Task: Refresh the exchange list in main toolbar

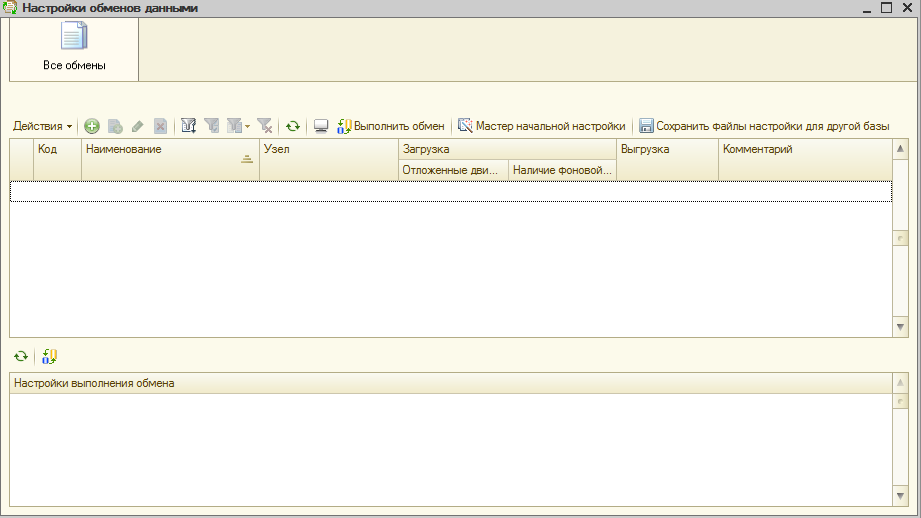Action: pos(293,126)
